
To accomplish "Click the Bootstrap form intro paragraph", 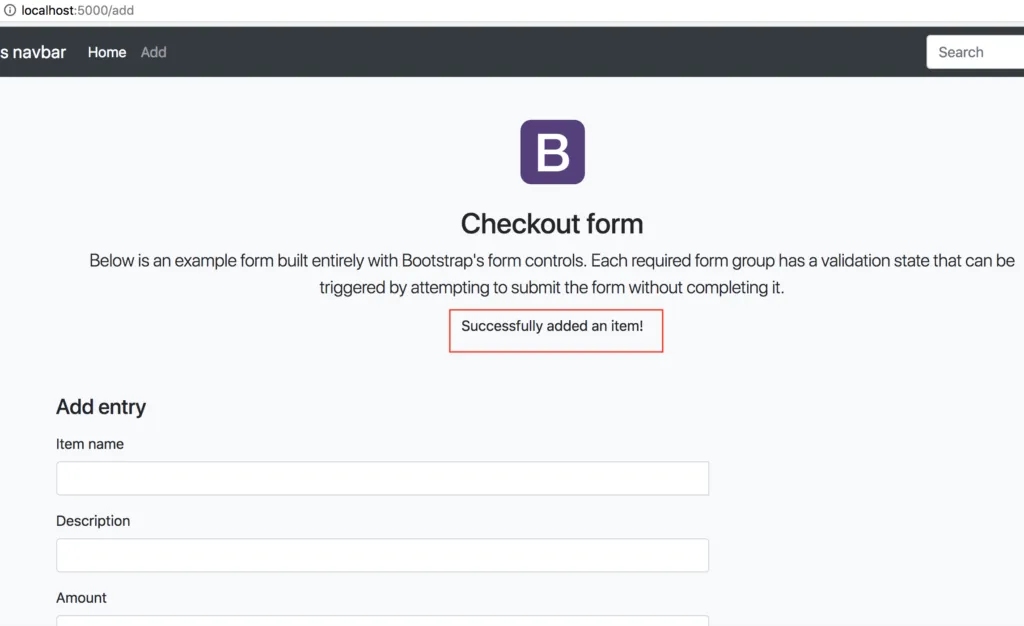I will 552,274.
